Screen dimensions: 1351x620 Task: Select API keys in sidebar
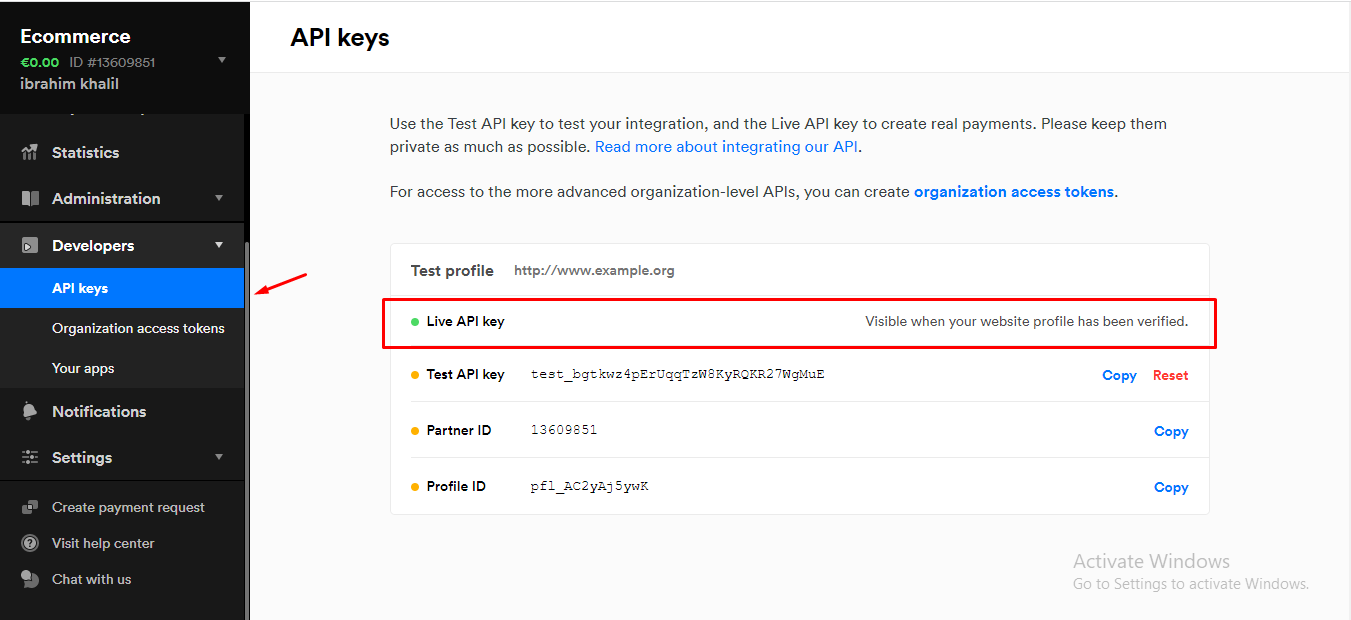80,289
